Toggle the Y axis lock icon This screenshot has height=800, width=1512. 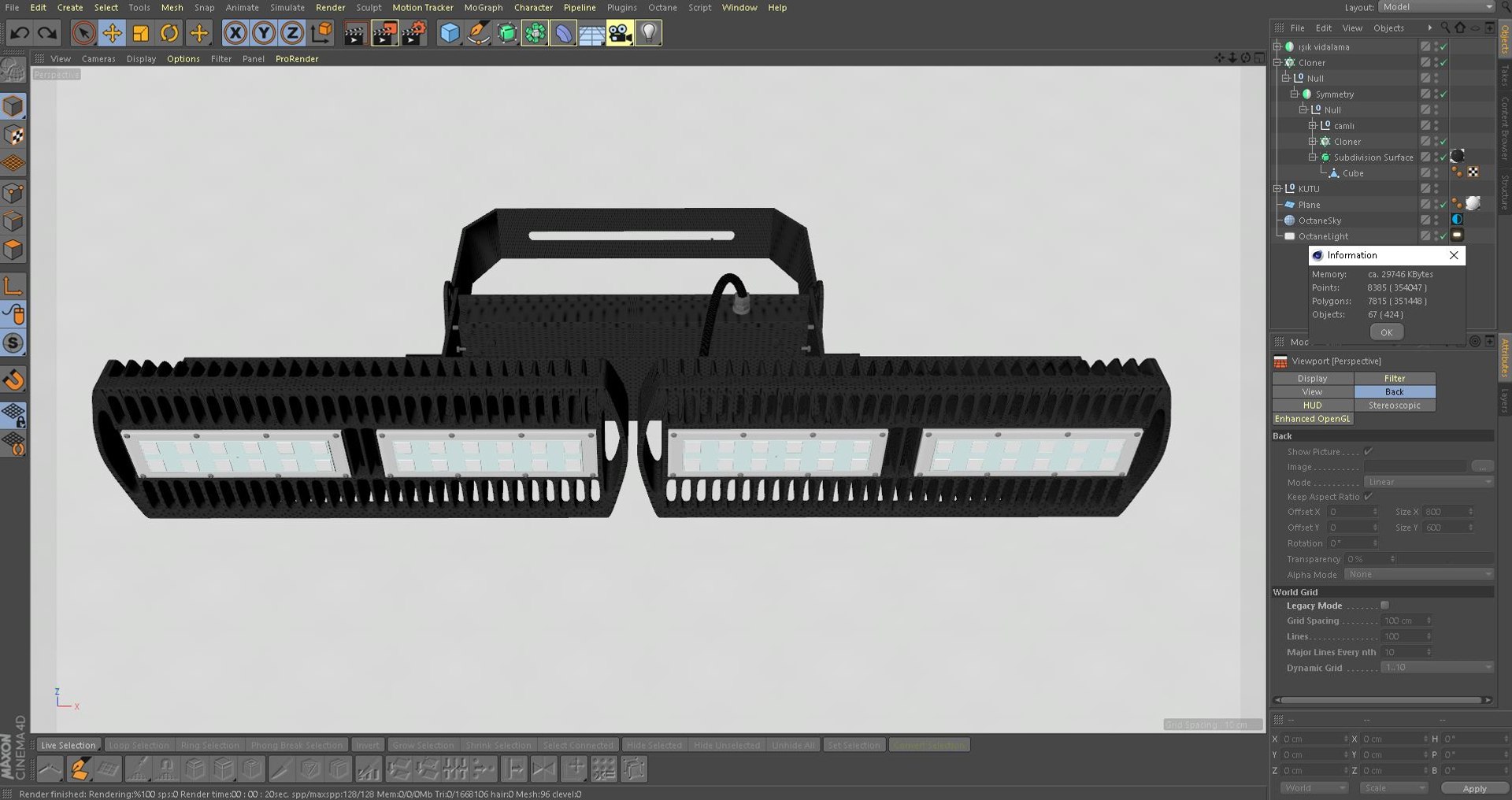pyautogui.click(x=264, y=33)
